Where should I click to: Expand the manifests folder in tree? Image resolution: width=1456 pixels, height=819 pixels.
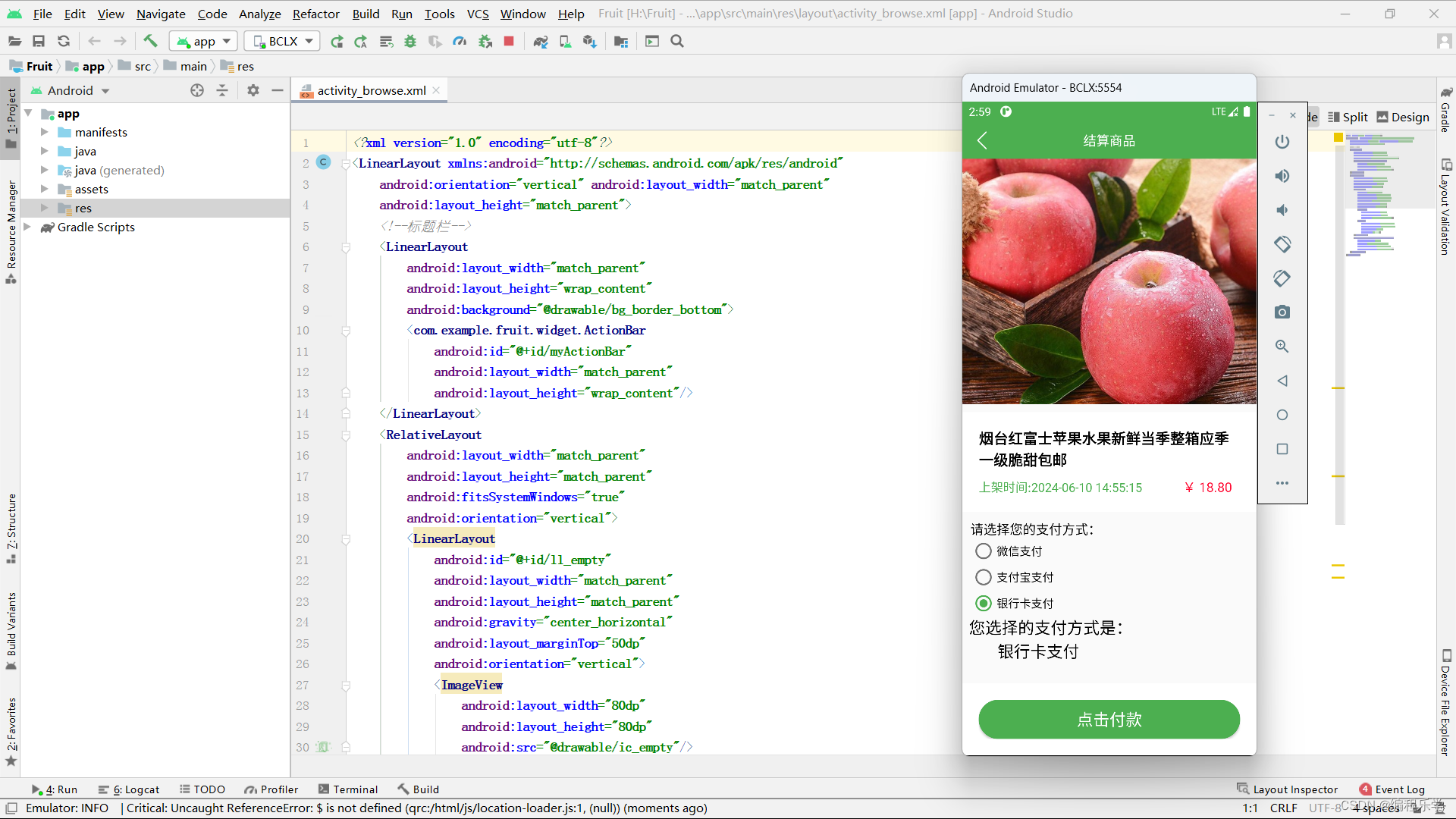[44, 132]
